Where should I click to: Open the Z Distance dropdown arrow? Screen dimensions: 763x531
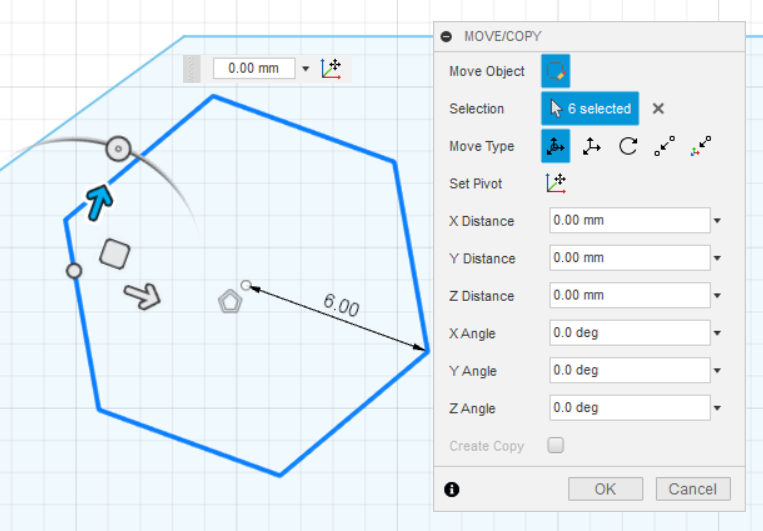[717, 296]
